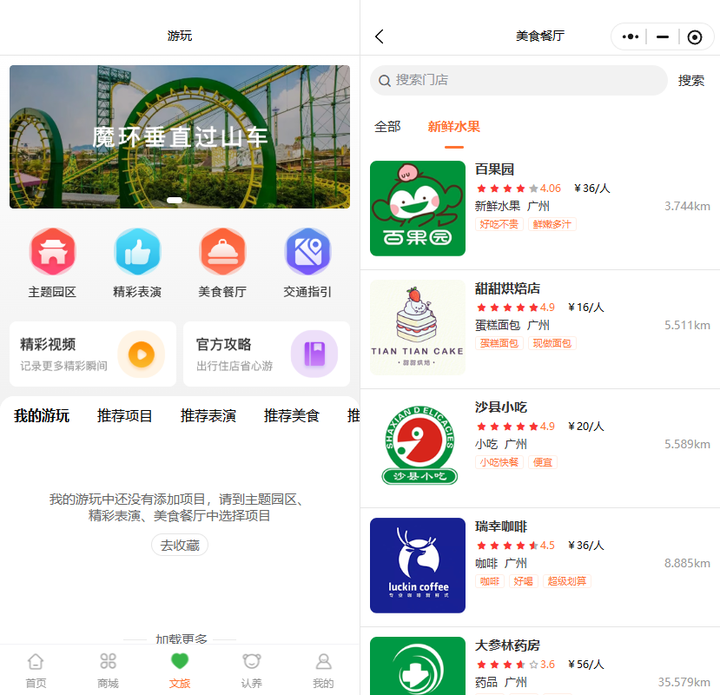The height and width of the screenshot is (695, 720).
Task: Close mini program via target circle icon
Action: click(694, 37)
